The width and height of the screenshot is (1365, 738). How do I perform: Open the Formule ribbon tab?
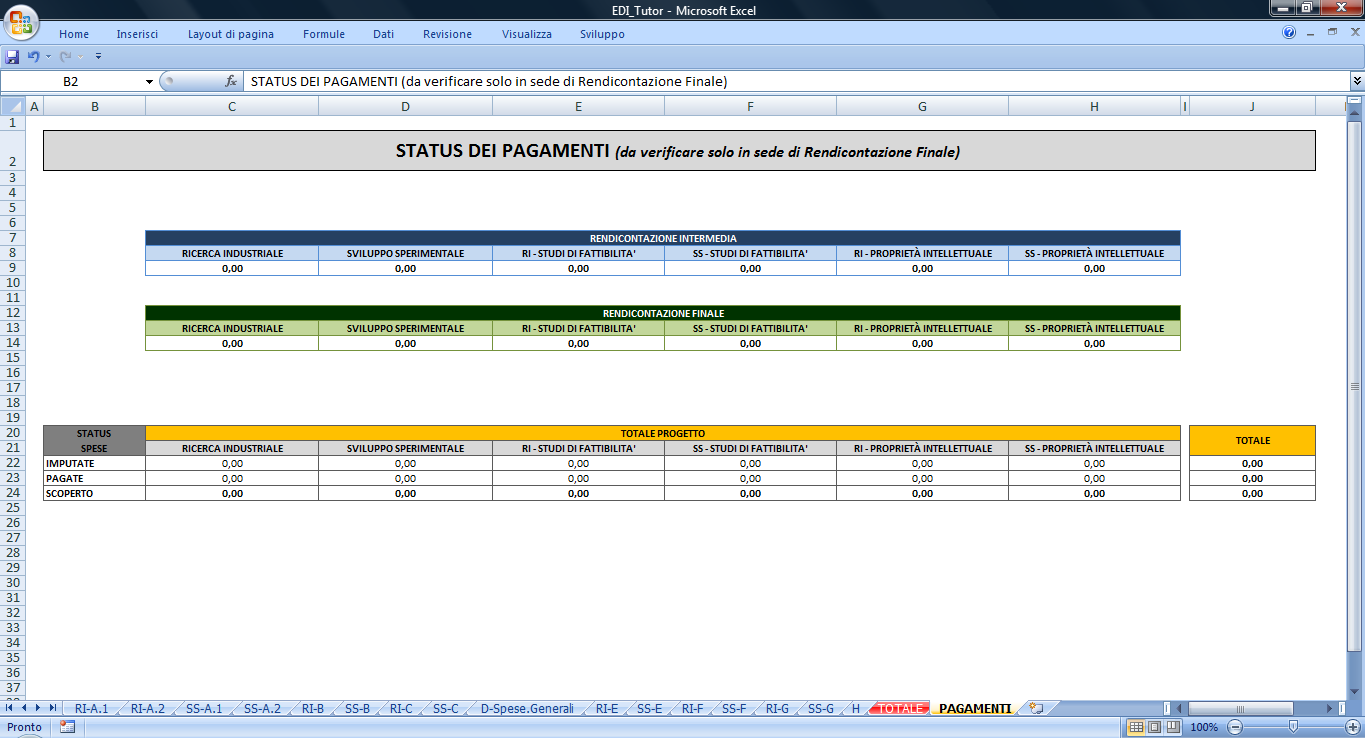point(324,34)
